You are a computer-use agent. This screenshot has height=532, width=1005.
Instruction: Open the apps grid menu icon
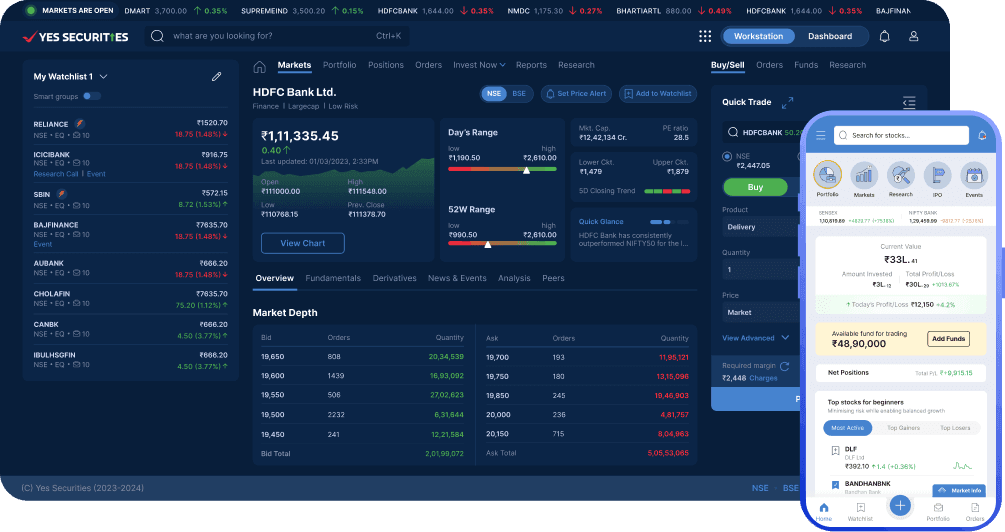[705, 36]
